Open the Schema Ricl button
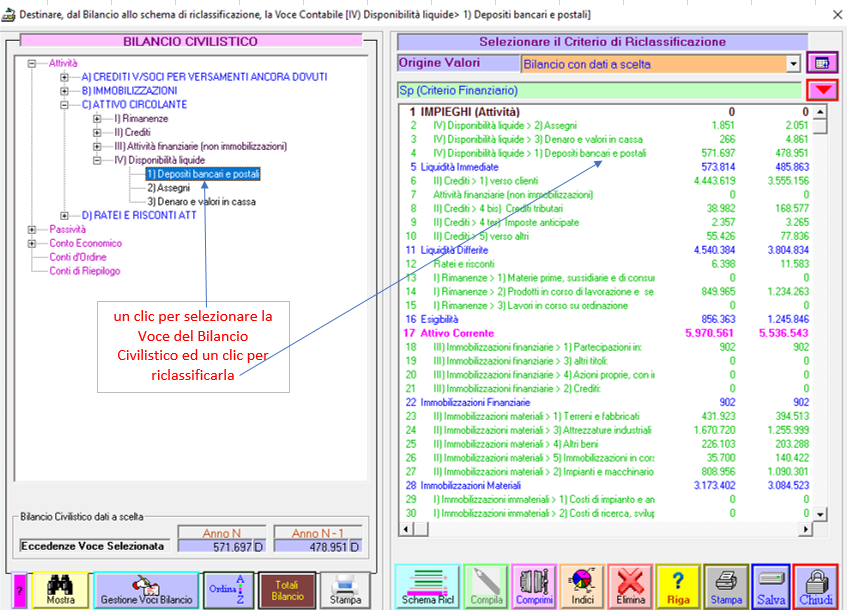 coord(428,586)
